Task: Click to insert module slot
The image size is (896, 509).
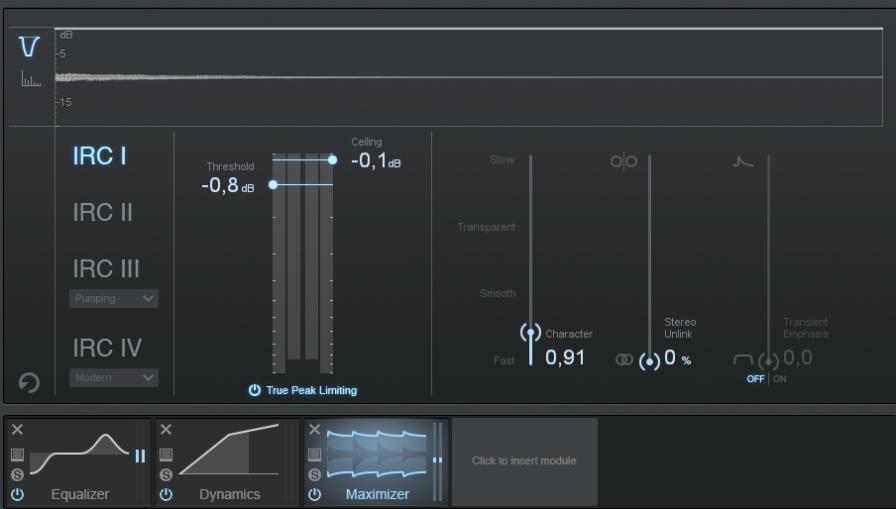Action: click(525, 461)
